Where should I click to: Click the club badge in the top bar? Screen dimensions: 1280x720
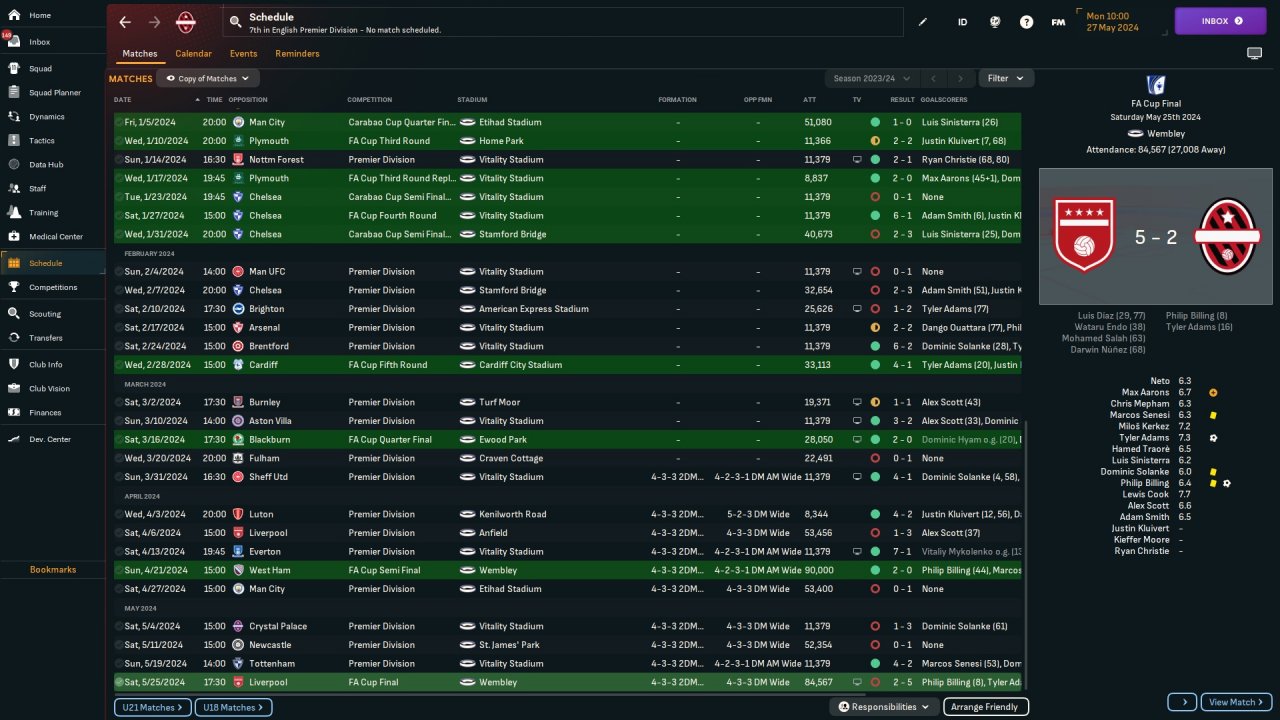[x=186, y=22]
